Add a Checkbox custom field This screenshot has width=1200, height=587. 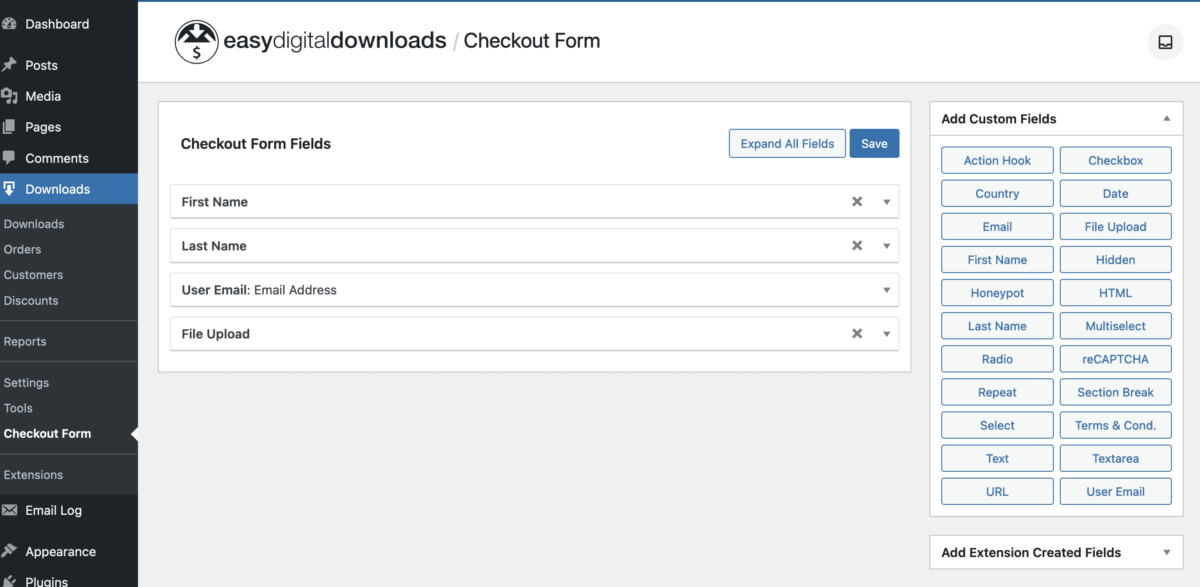[x=1115, y=160]
